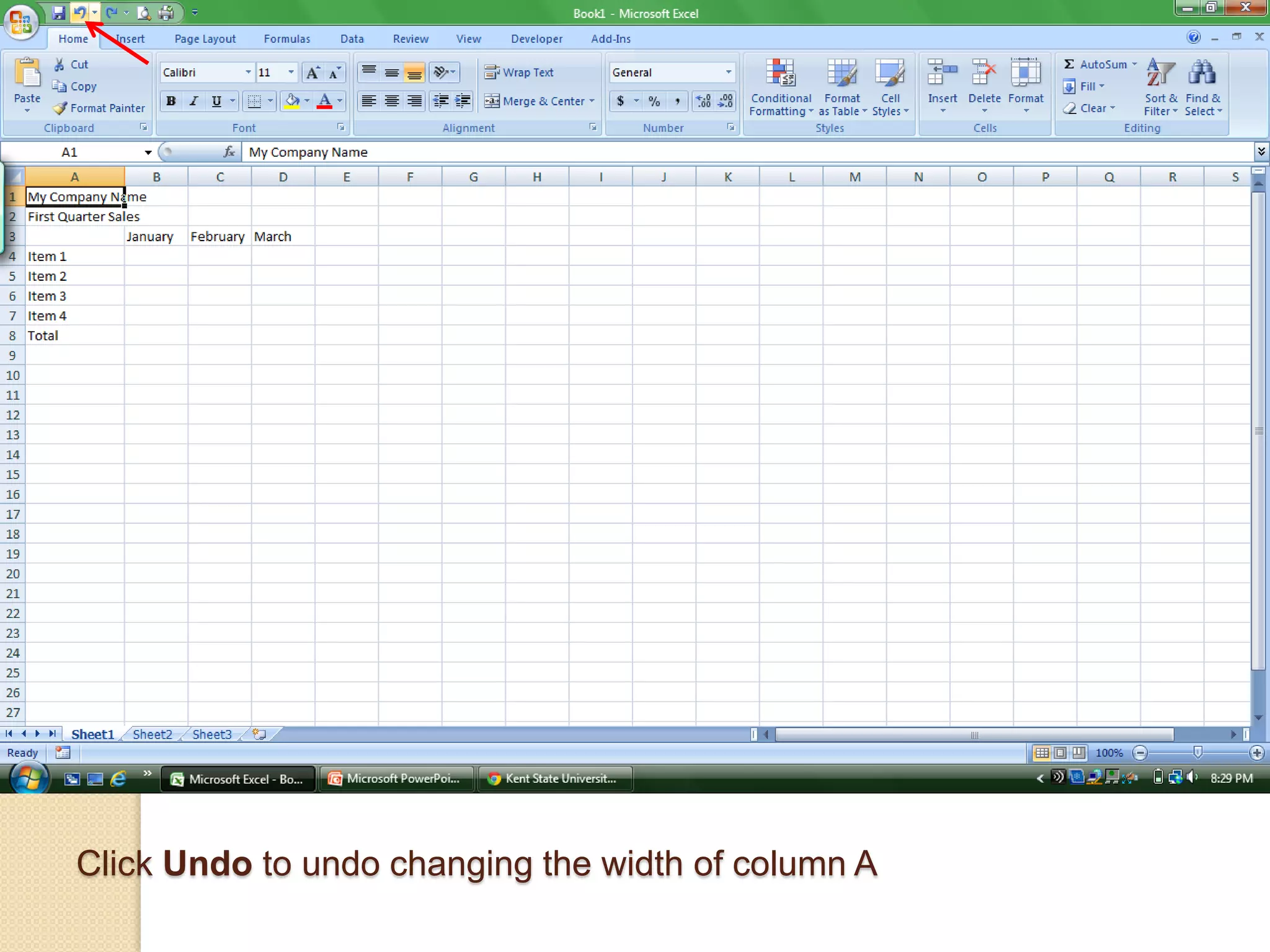Open Format as Table dropdown
This screenshot has height=952, width=1270.
[842, 87]
